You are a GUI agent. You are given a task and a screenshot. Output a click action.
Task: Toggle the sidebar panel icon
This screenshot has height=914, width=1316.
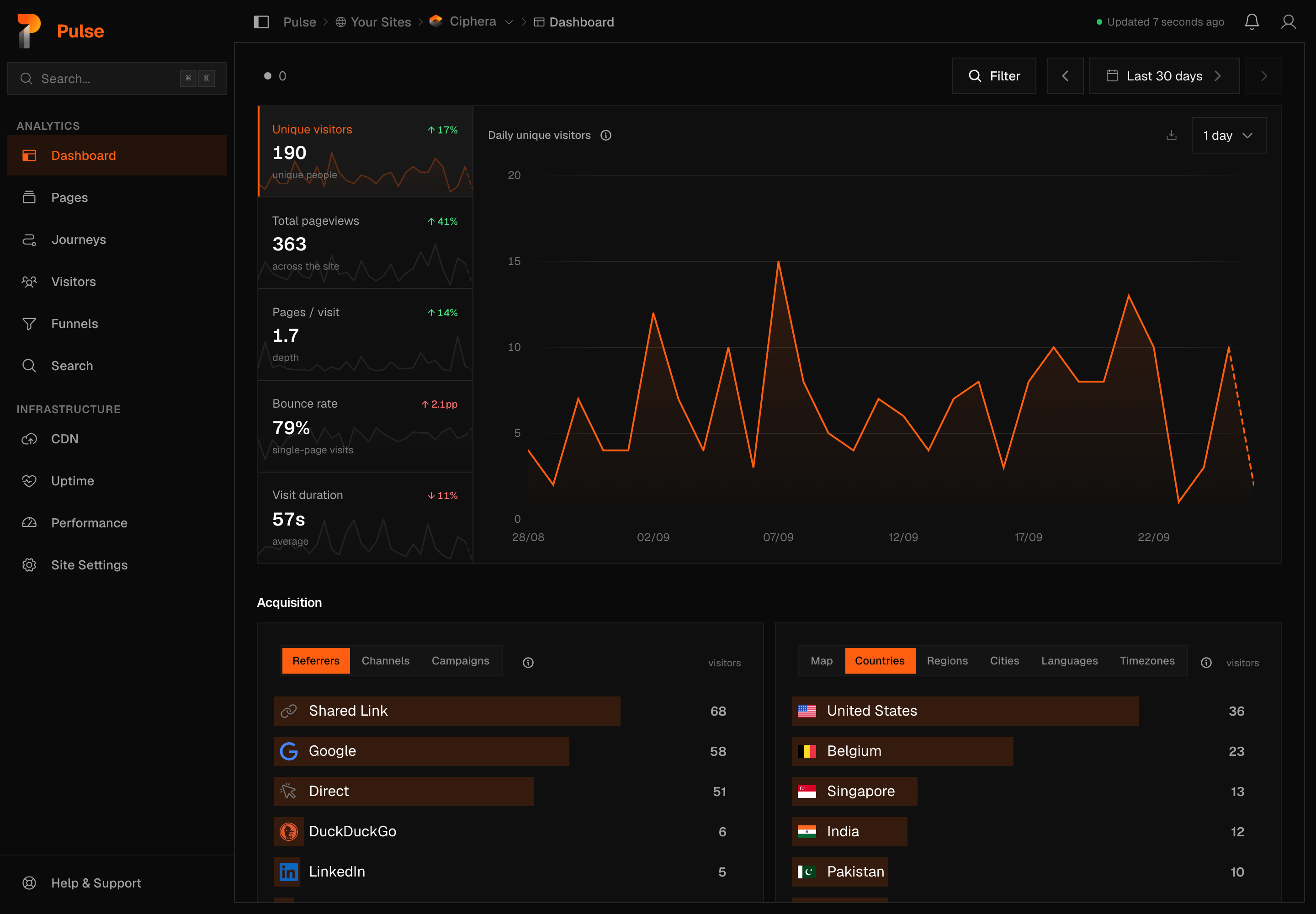coord(261,22)
